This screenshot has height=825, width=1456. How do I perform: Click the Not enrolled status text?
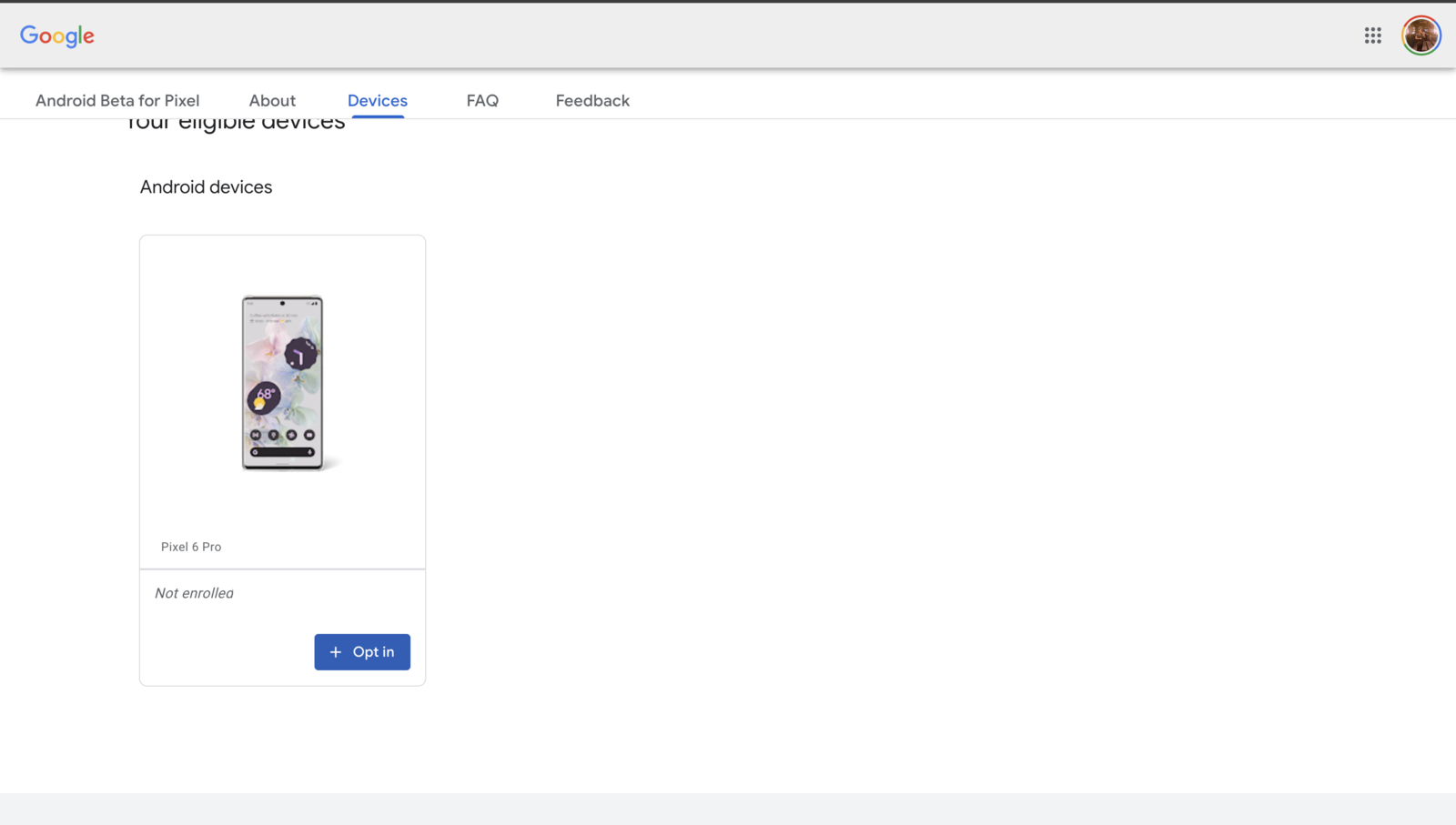click(194, 593)
